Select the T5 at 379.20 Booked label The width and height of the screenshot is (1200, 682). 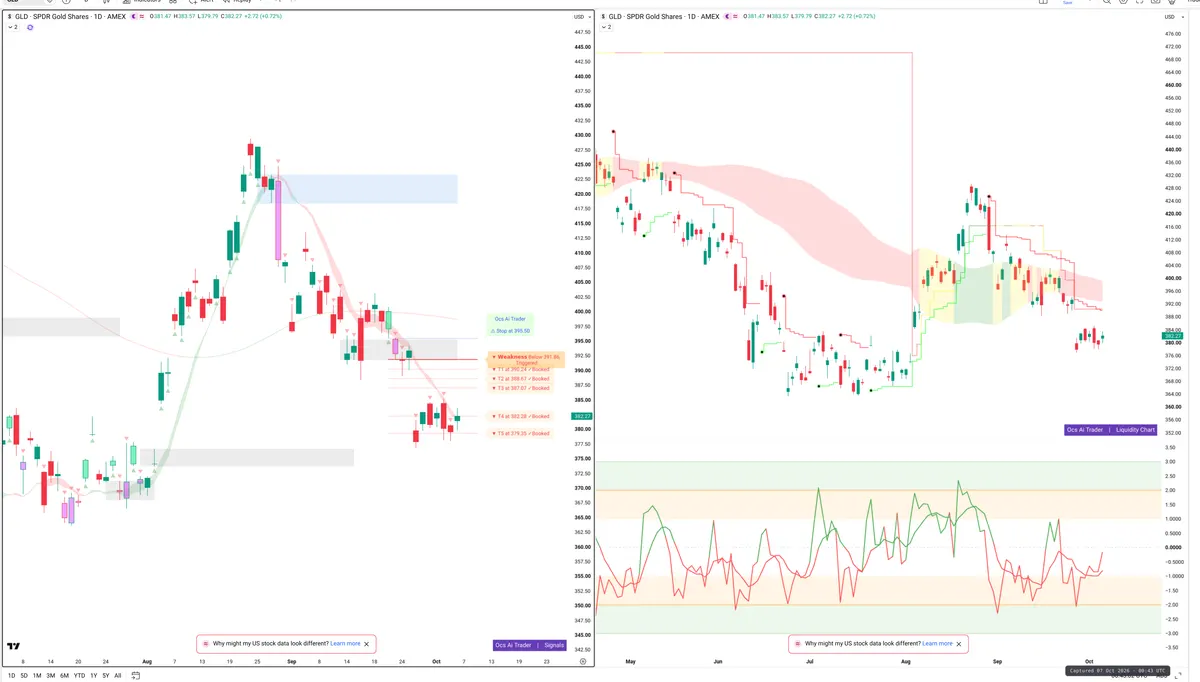[520, 433]
